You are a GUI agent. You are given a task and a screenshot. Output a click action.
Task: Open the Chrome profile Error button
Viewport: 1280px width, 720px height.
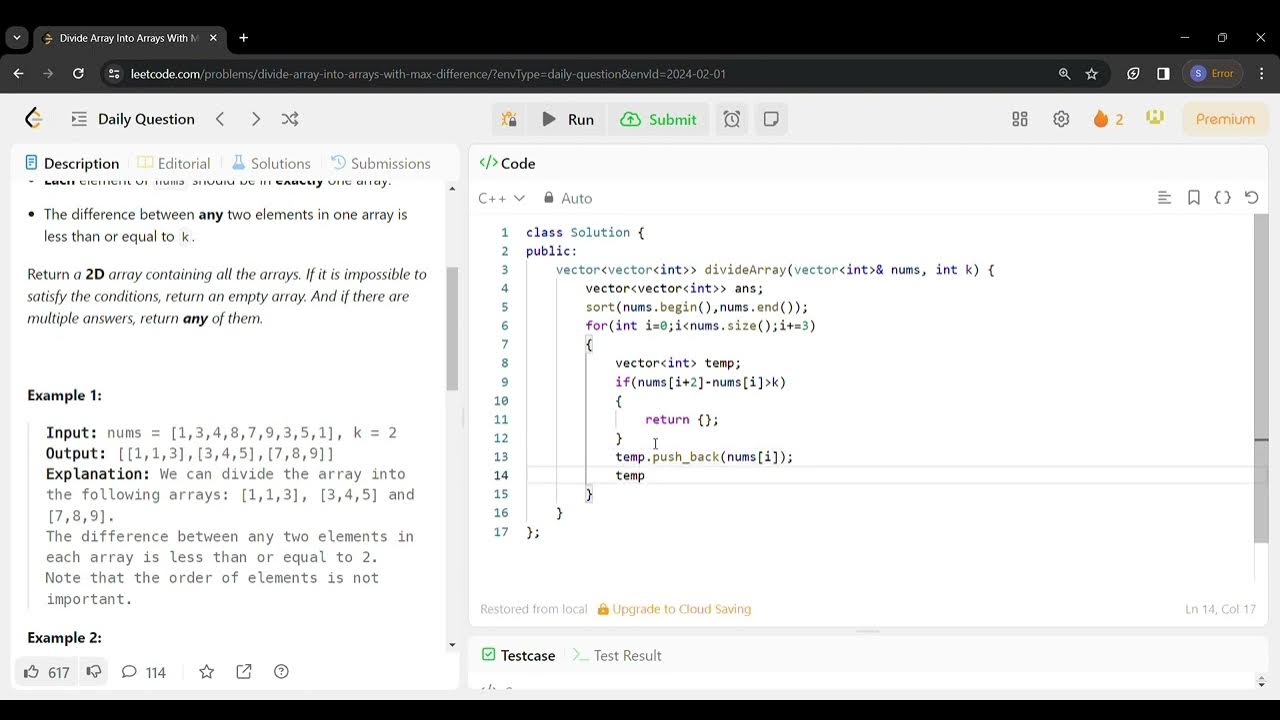tap(1212, 73)
